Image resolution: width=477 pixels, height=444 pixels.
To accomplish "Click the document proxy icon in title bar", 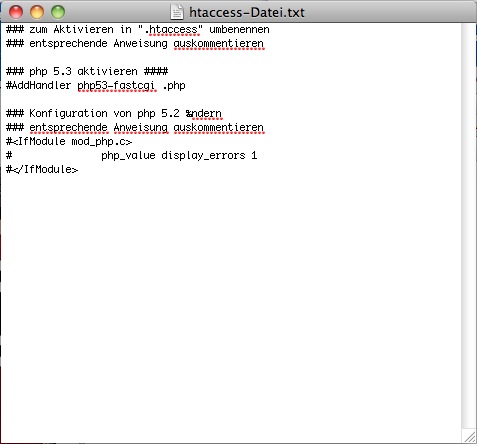I will coord(177,12).
